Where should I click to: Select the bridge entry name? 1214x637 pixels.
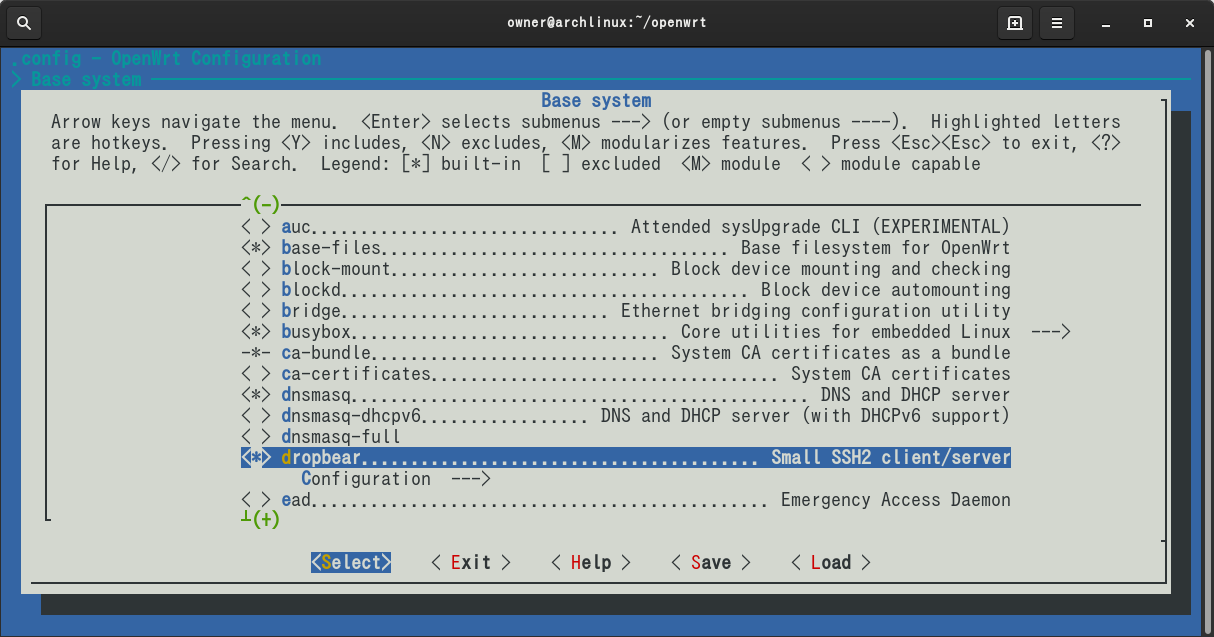pos(311,311)
